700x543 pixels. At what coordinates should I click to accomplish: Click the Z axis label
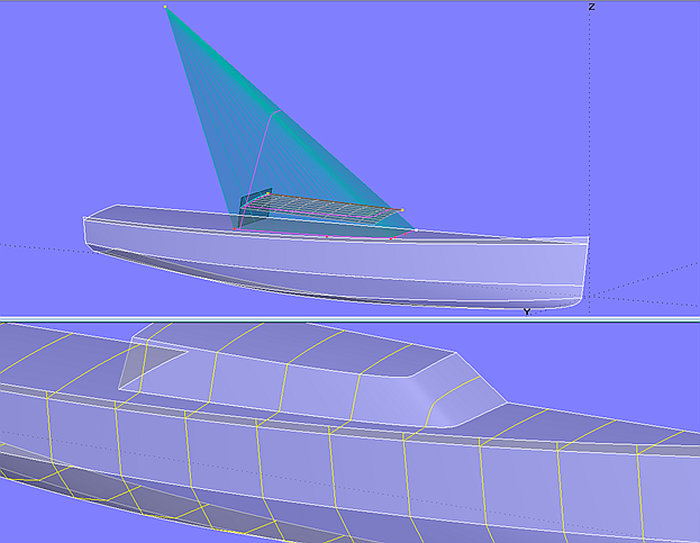[592, 7]
